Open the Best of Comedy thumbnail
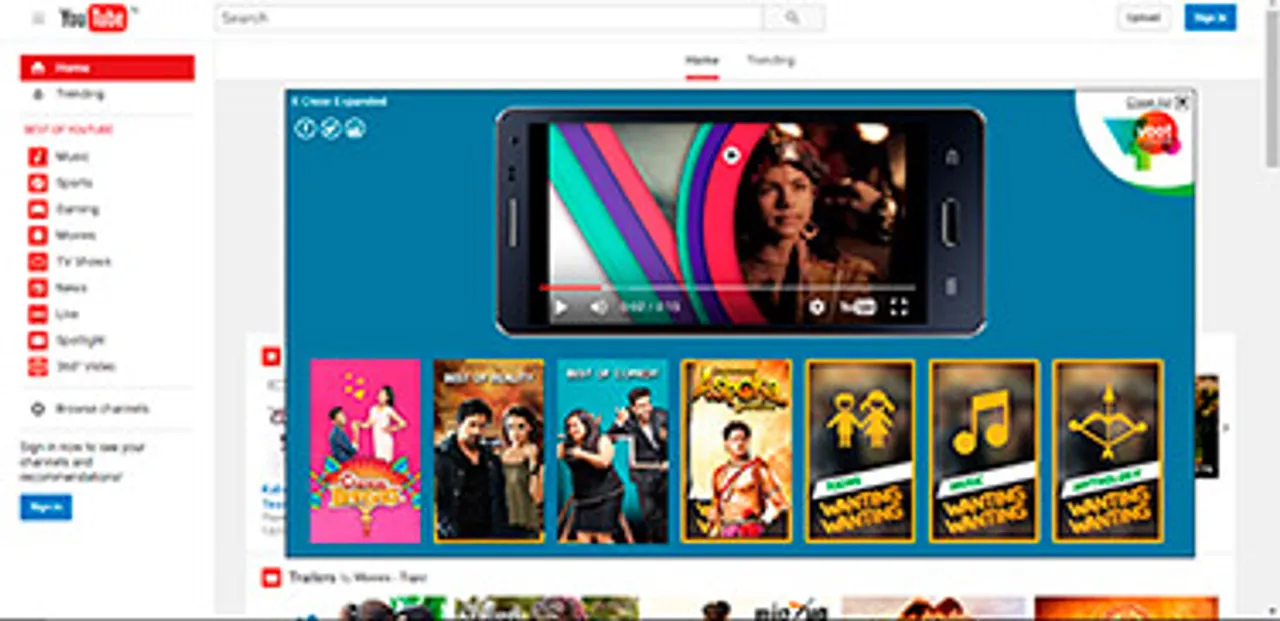This screenshot has height=621, width=1280. pos(612,451)
